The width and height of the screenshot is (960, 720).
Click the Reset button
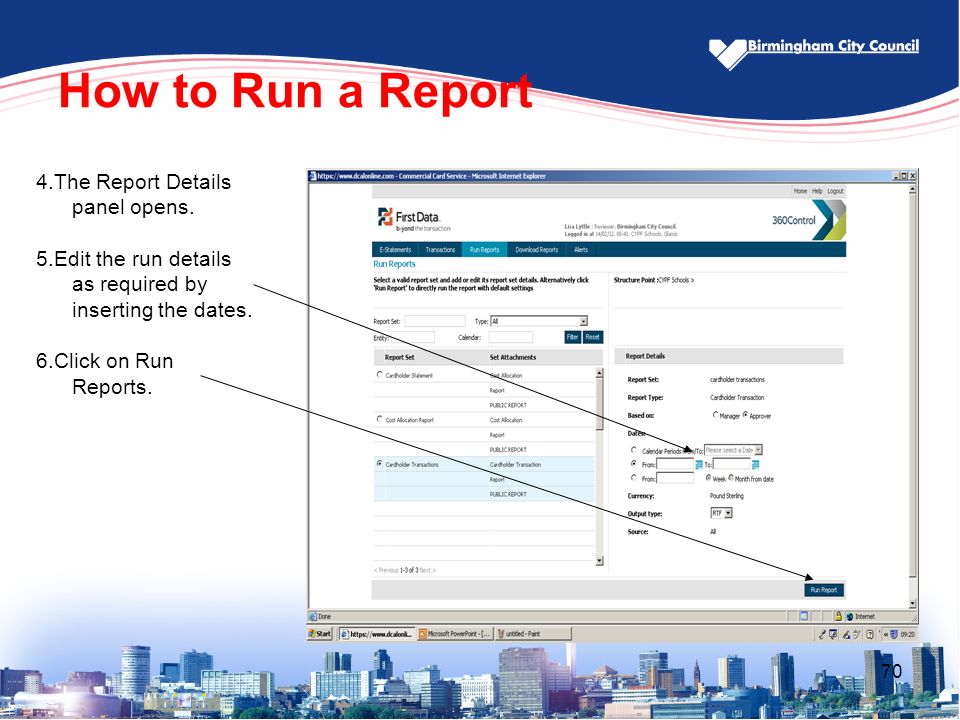592,337
